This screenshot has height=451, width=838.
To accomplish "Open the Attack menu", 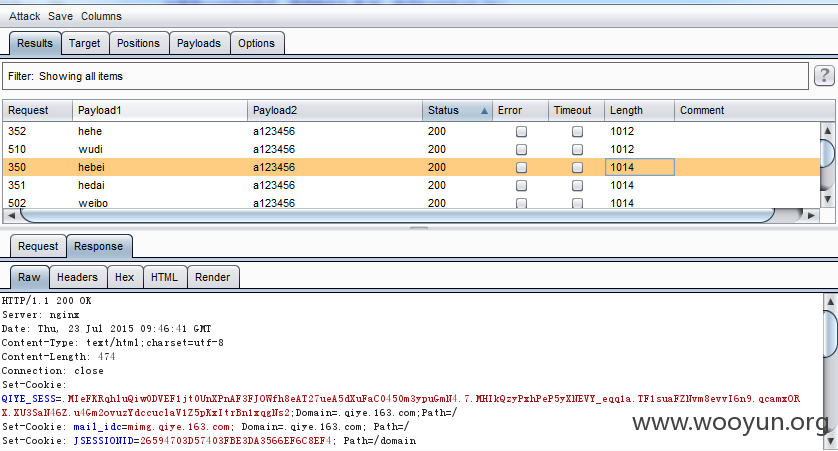I will 25,16.
